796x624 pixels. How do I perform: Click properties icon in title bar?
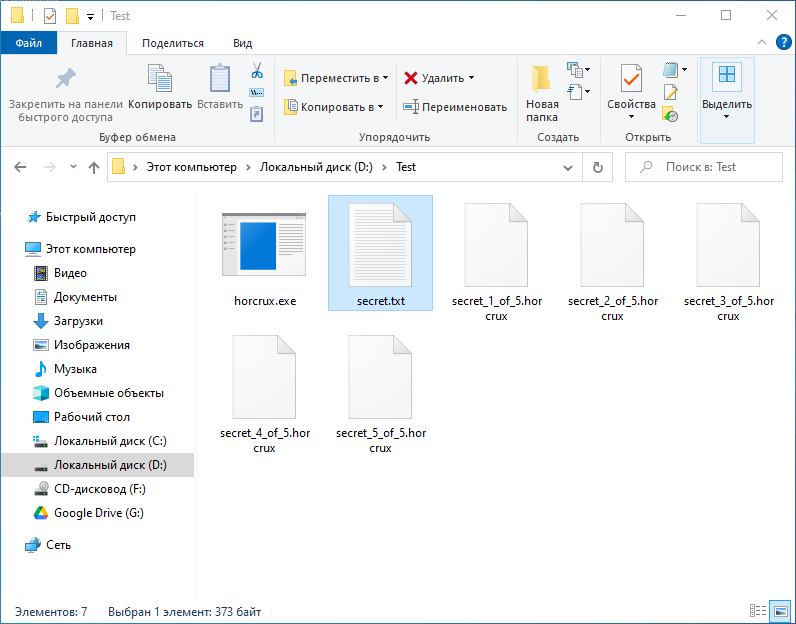[50, 16]
